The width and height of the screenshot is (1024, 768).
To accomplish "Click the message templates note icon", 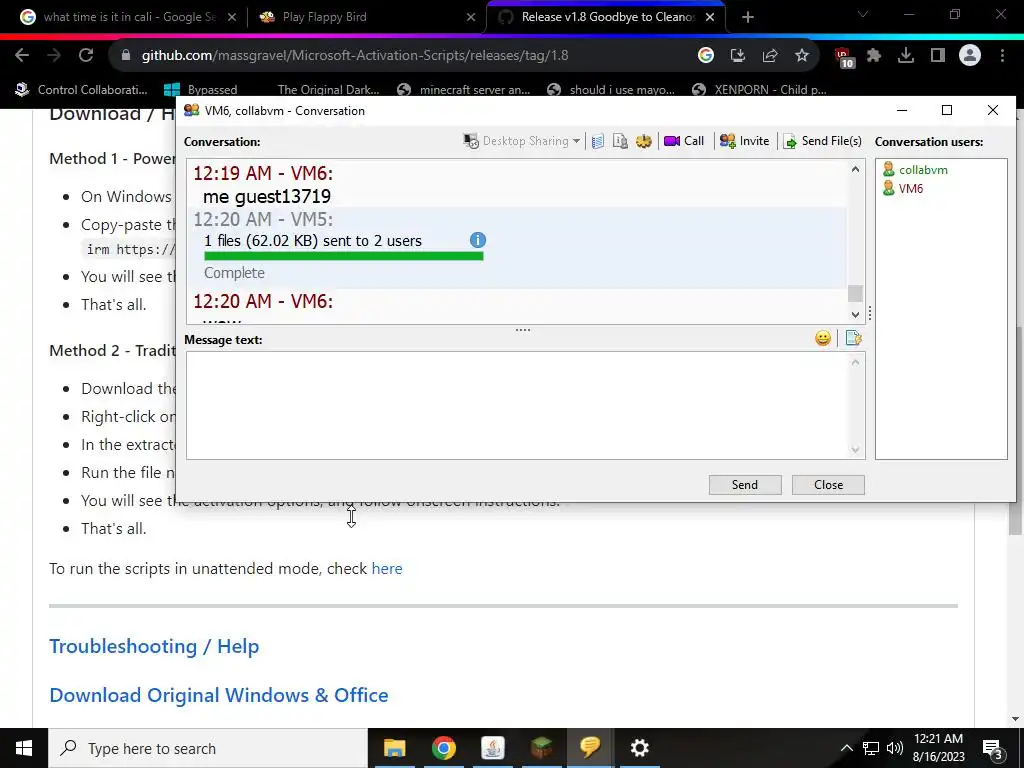I will coord(854,338).
